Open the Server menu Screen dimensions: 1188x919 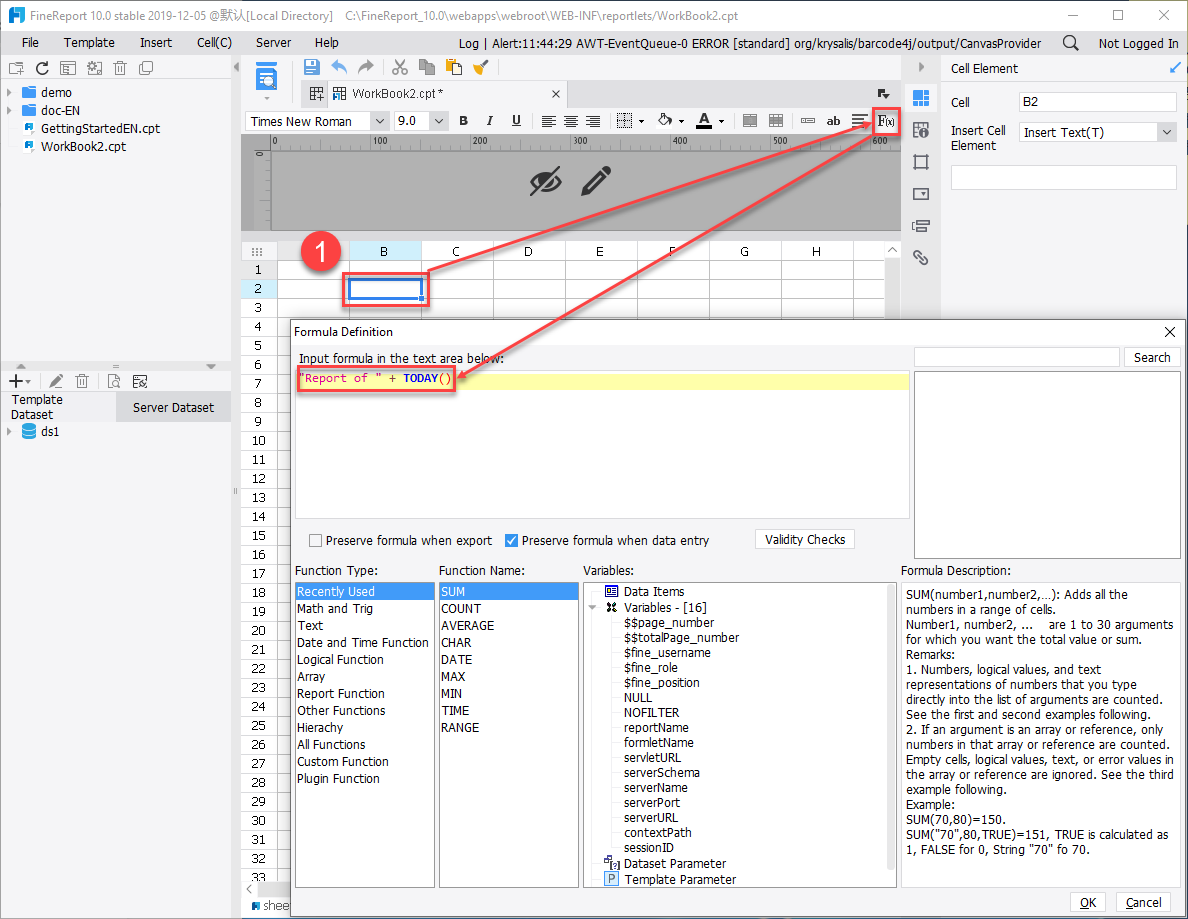click(x=271, y=42)
